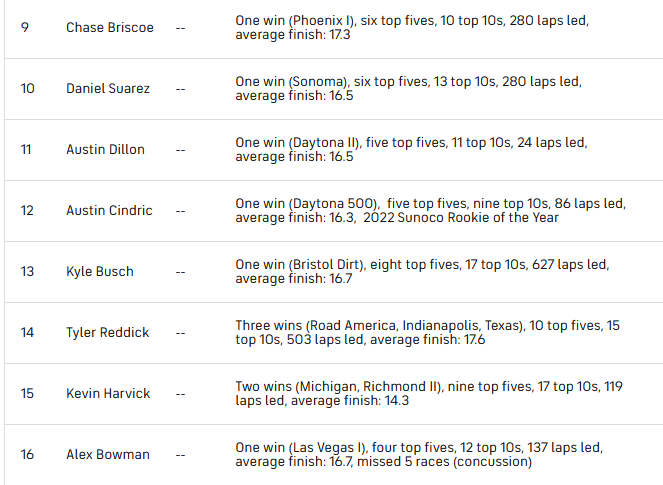Click rank number 9
This screenshot has height=485, width=663.
(x=25, y=27)
